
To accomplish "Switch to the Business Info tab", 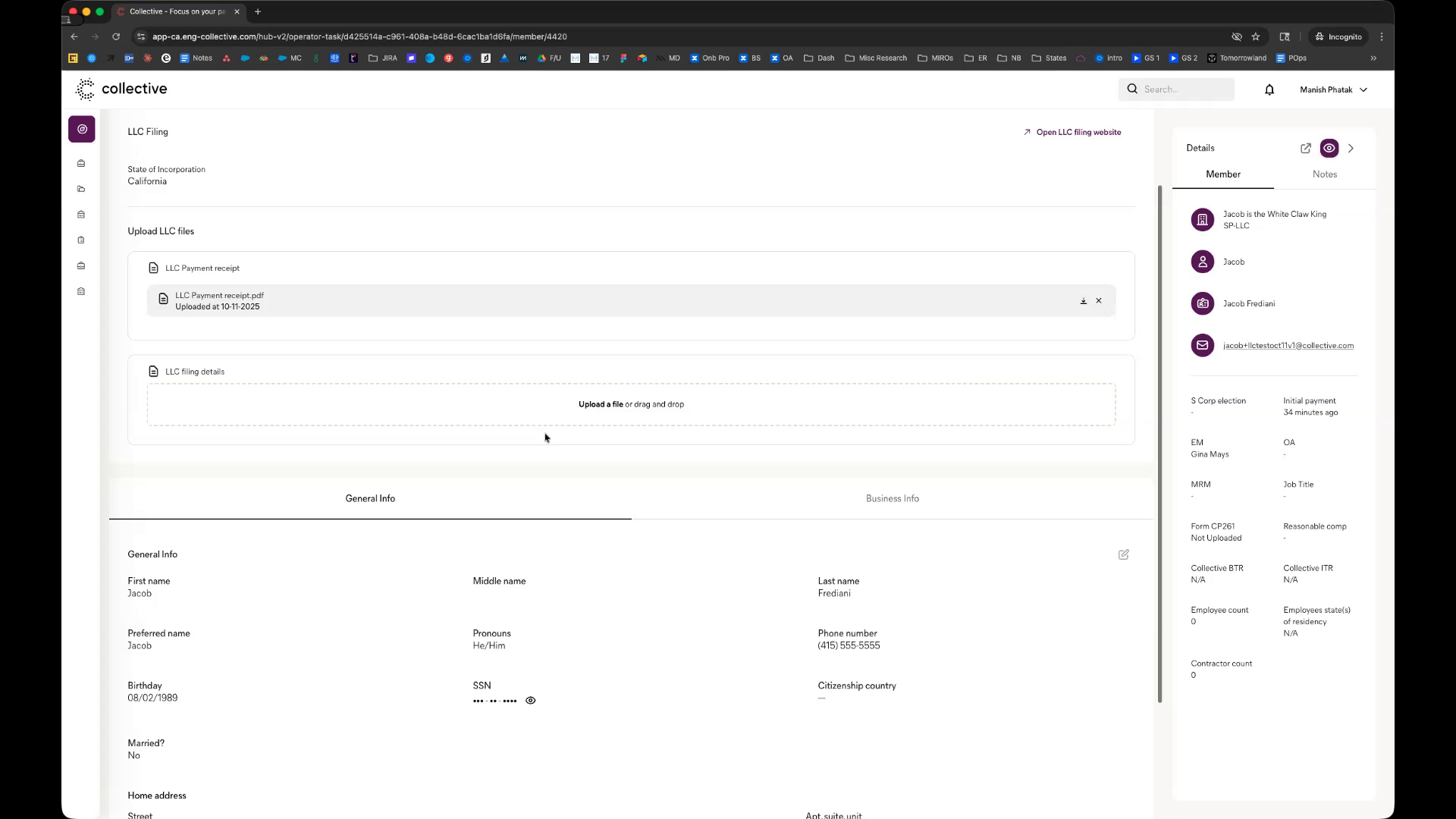I will pos(892,498).
